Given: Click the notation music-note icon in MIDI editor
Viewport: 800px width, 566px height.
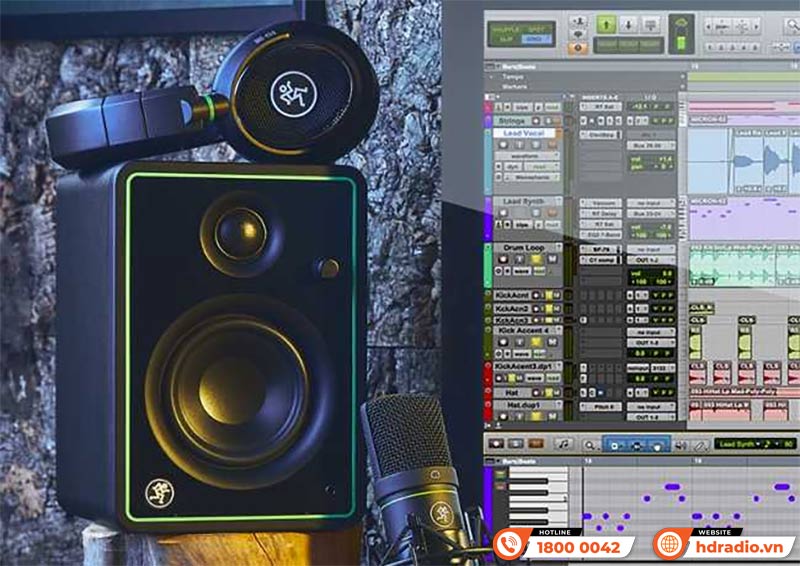Looking at the screenshot, I should [562, 443].
